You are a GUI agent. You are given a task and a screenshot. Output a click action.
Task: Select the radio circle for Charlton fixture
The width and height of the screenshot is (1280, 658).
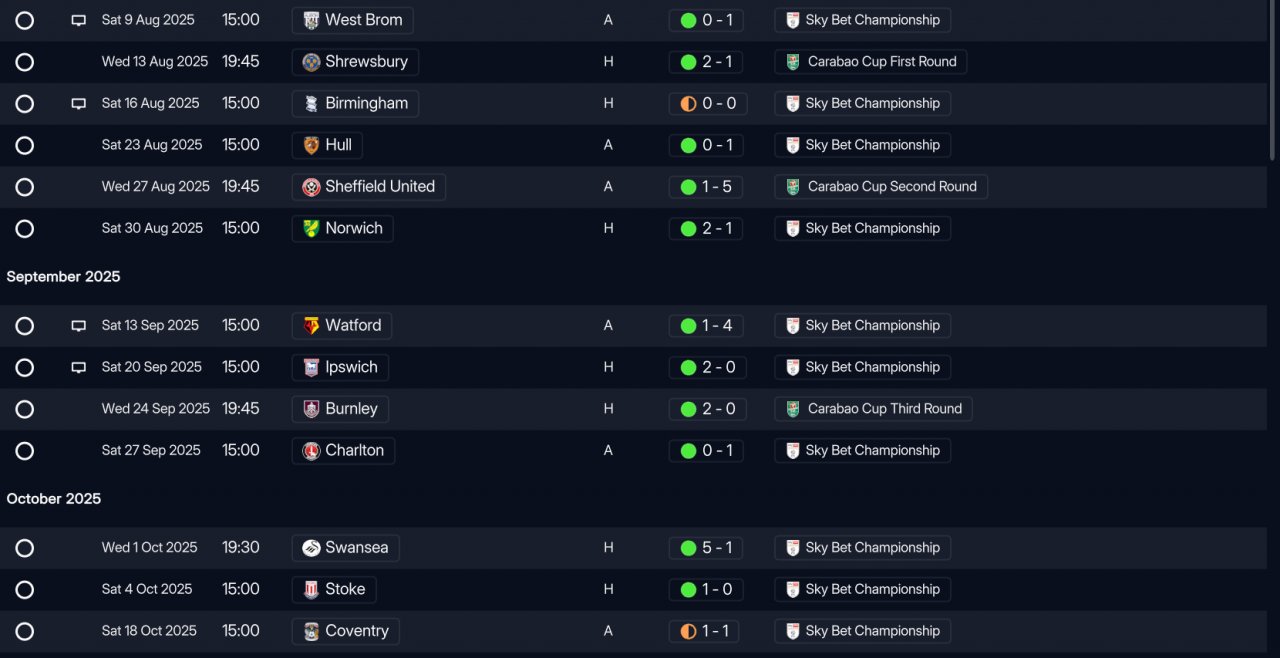click(x=25, y=451)
